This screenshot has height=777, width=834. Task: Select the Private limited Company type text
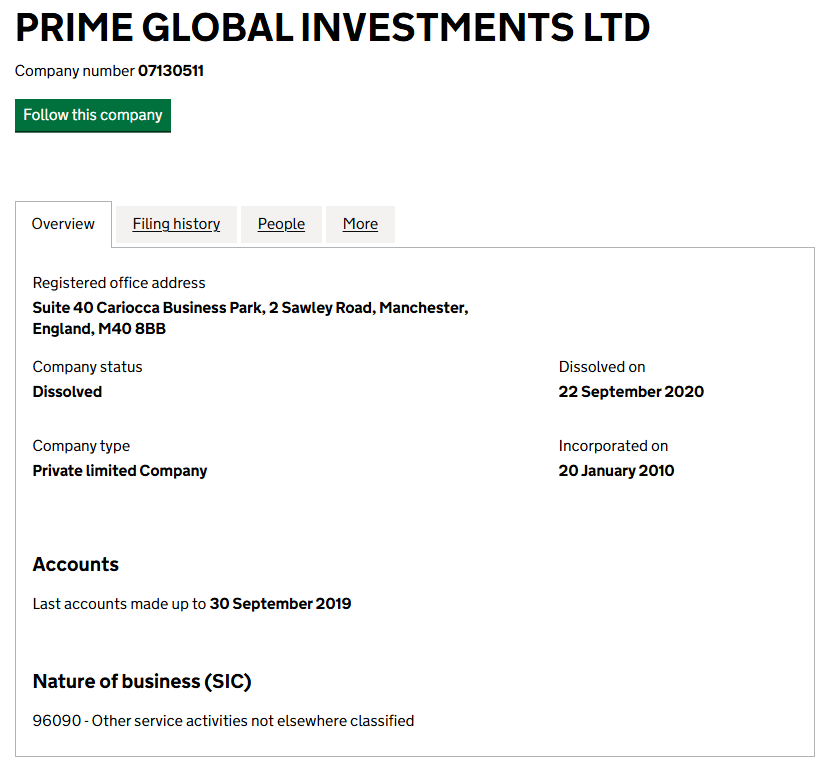click(119, 470)
